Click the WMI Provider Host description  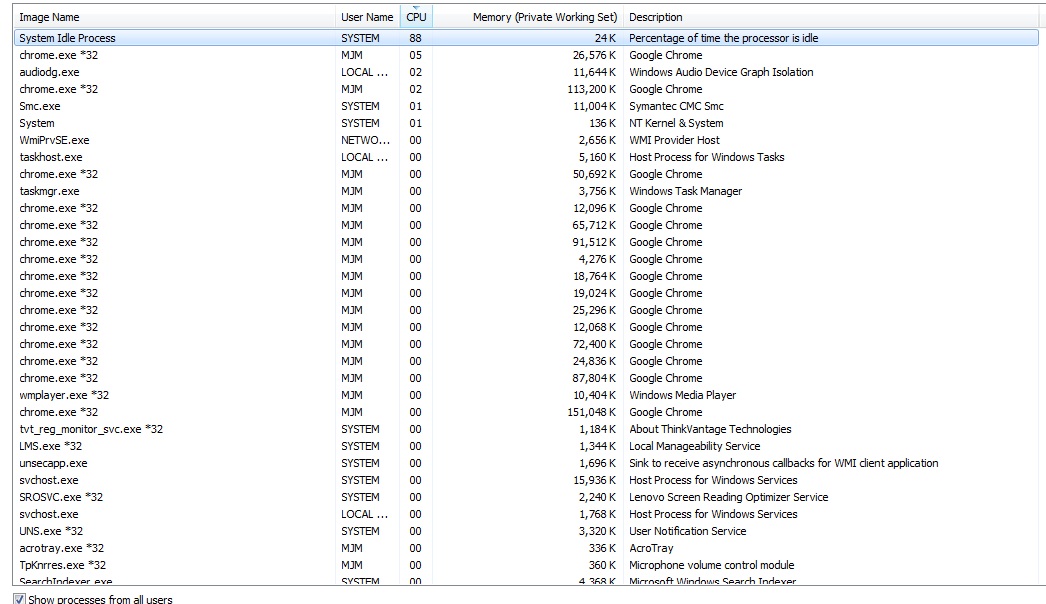(x=674, y=140)
